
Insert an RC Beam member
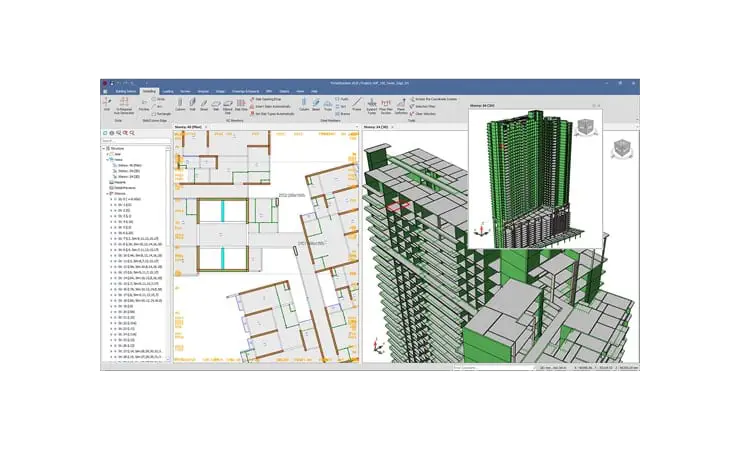coord(204,104)
